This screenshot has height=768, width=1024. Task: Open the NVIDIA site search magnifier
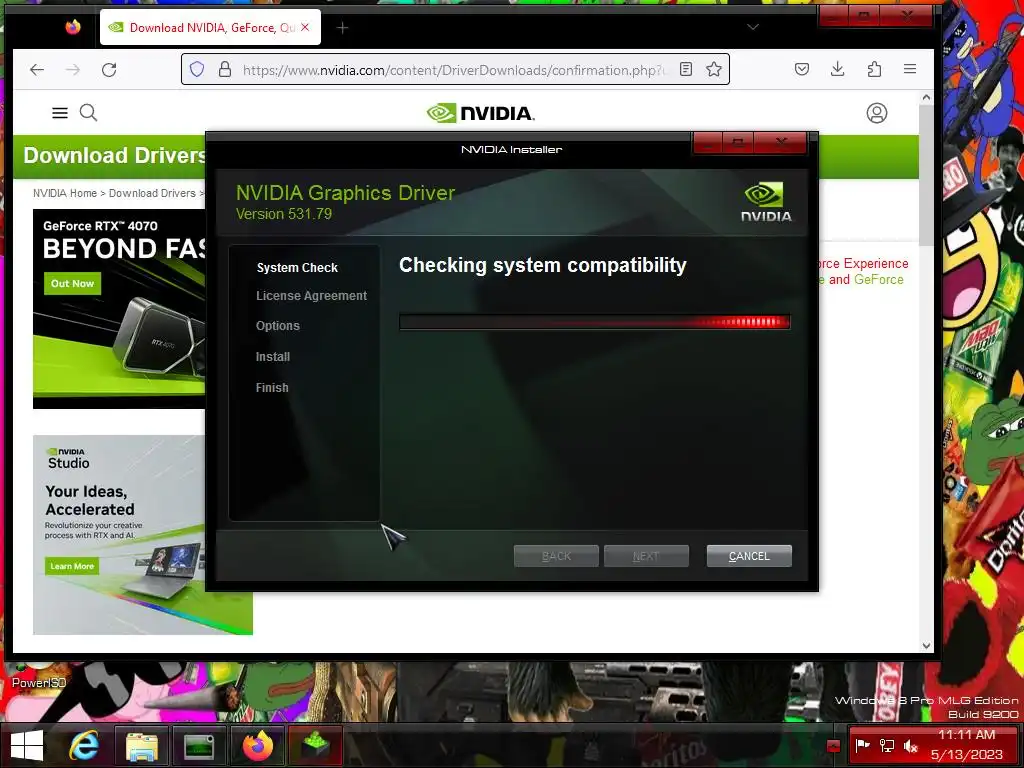tap(89, 113)
